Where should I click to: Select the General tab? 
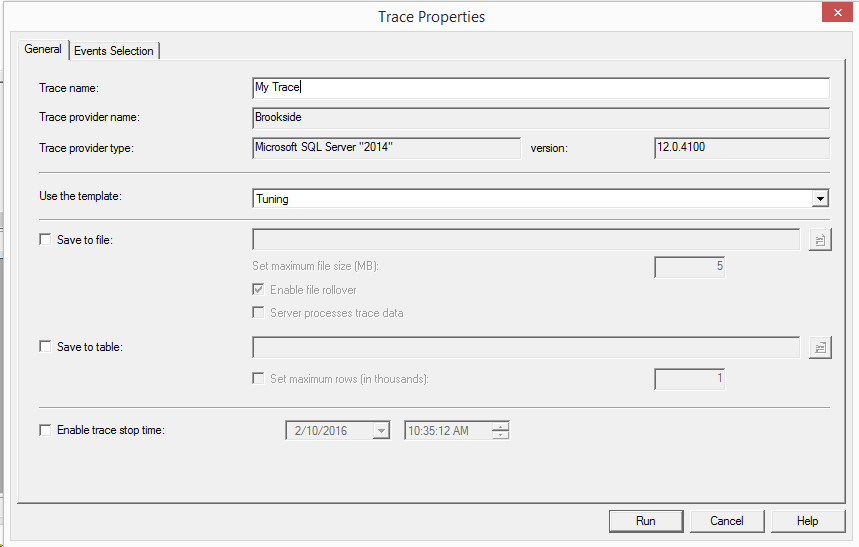(43, 49)
